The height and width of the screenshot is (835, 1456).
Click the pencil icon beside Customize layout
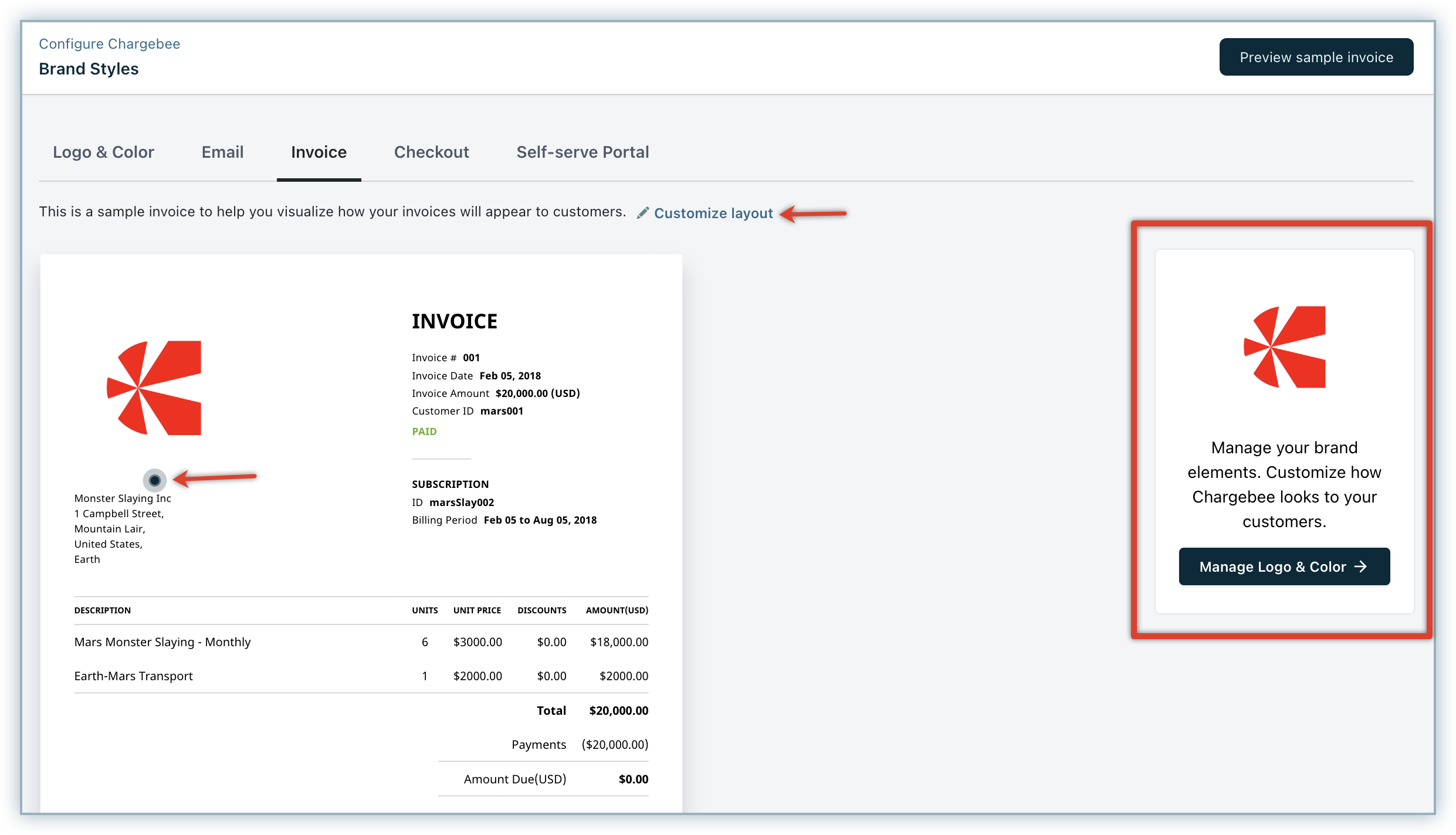pos(643,213)
